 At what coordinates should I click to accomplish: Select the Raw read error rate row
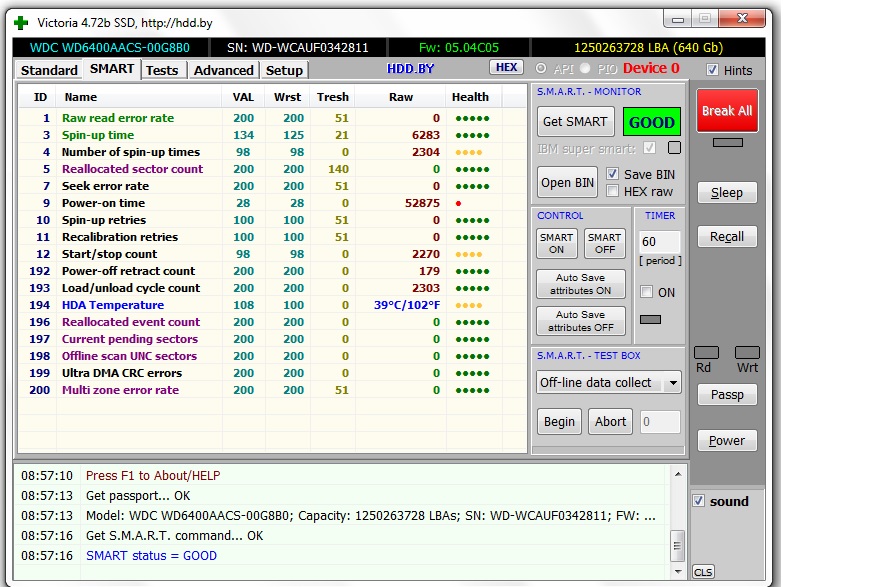(272, 118)
